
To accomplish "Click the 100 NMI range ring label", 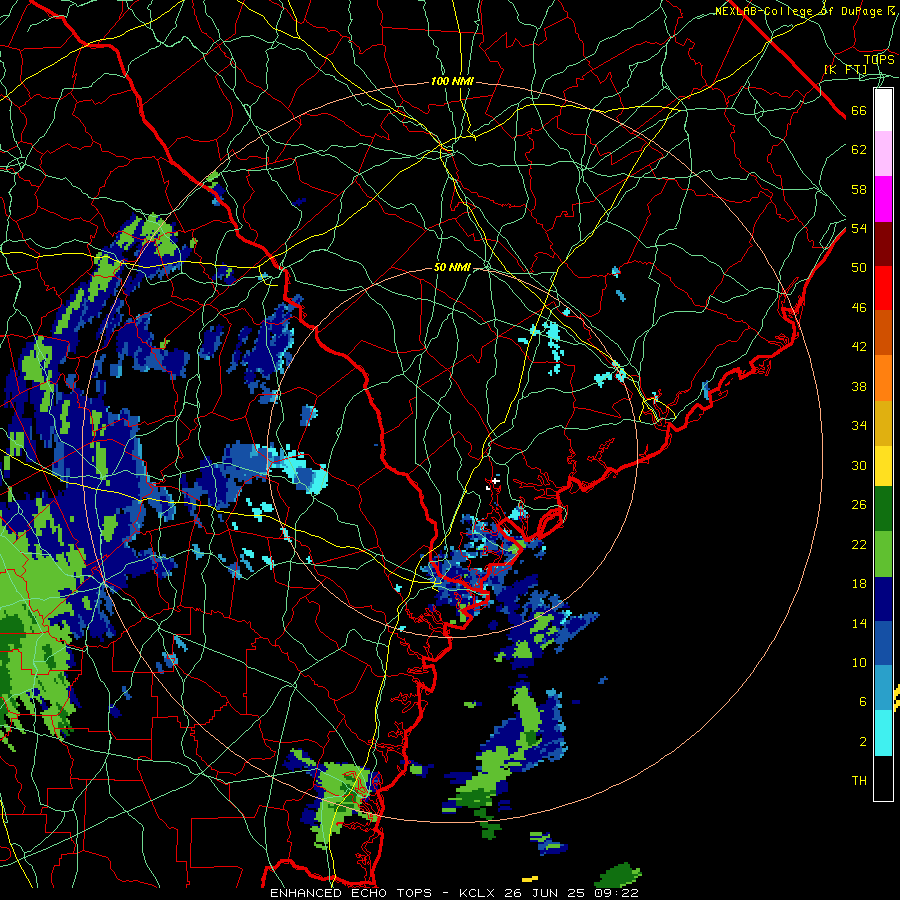I will (452, 82).
